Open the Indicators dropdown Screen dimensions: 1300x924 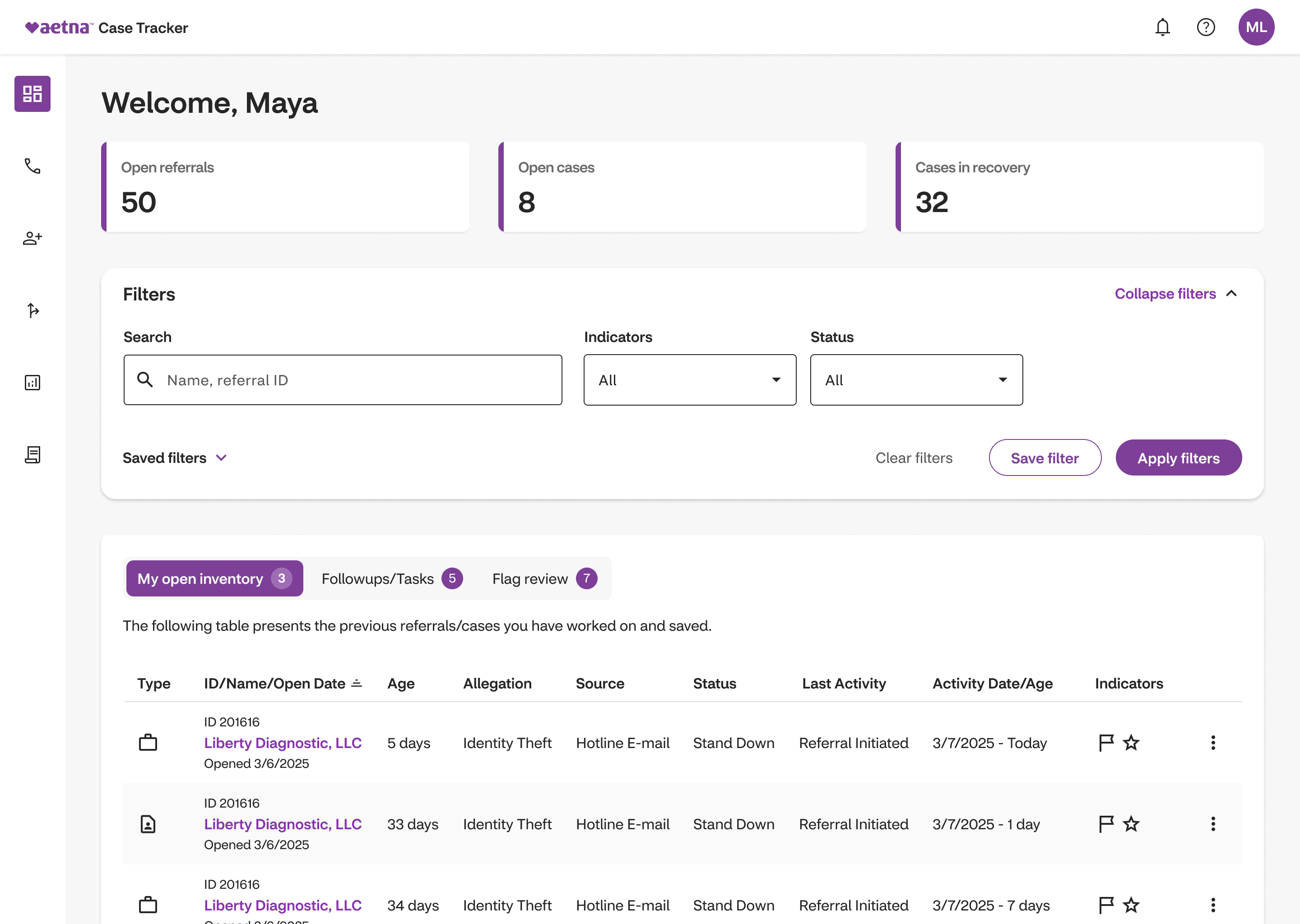click(x=689, y=380)
